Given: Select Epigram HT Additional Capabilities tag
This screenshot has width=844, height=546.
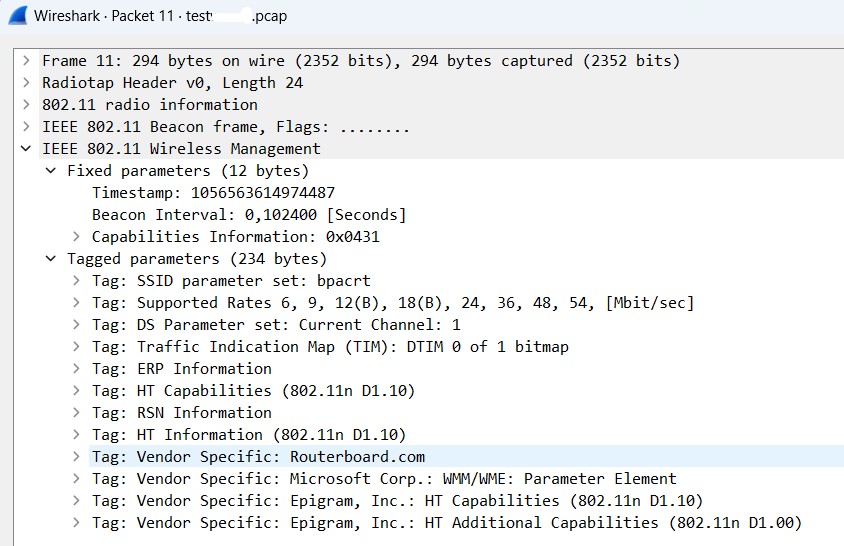Looking at the screenshot, I should (446, 523).
